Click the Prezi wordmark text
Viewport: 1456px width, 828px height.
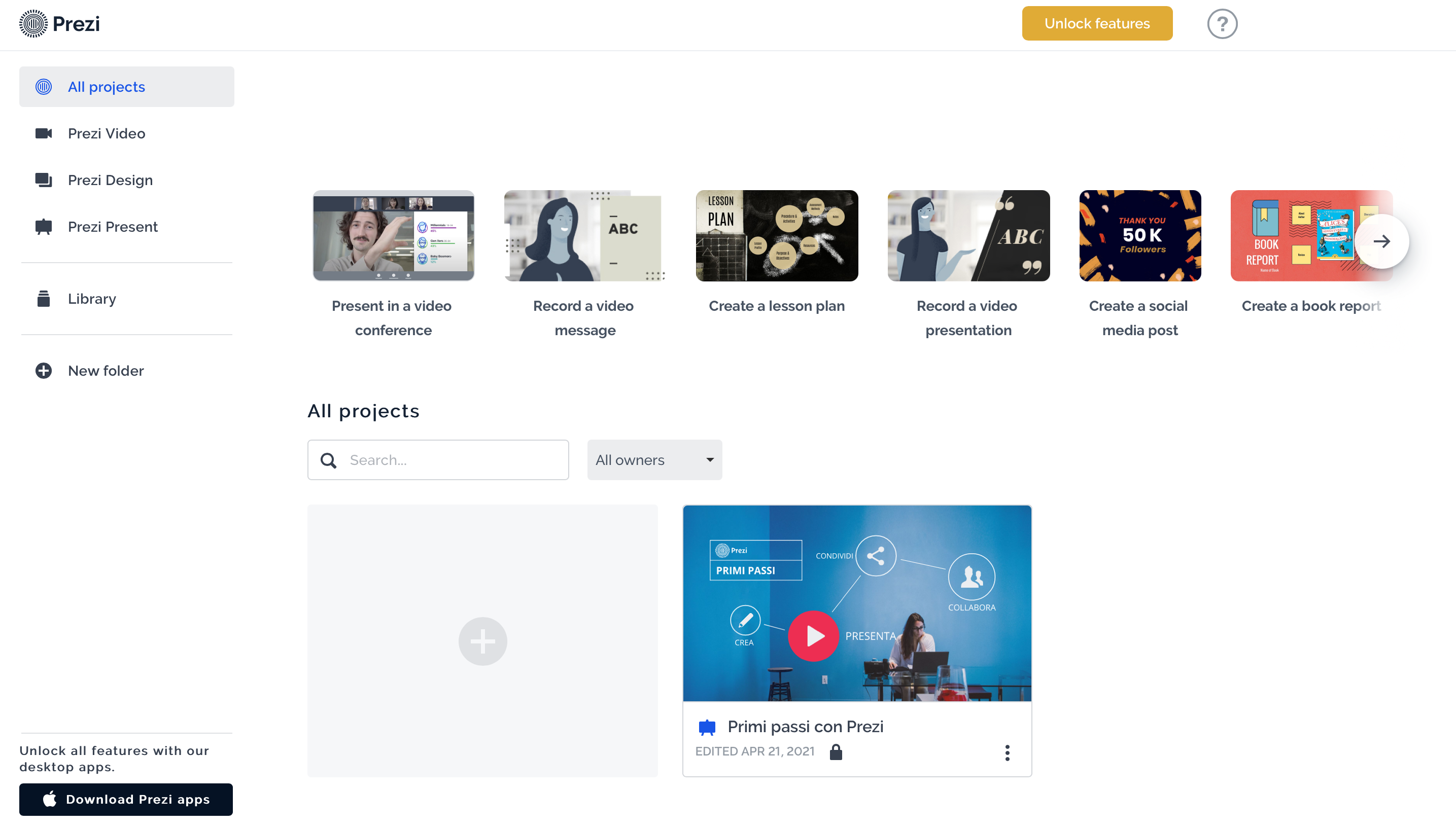click(76, 23)
